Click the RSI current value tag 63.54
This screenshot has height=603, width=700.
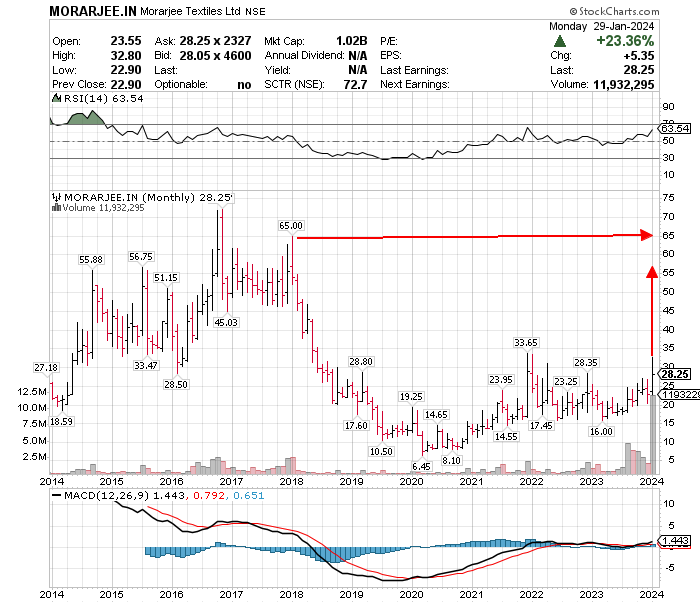[675, 129]
